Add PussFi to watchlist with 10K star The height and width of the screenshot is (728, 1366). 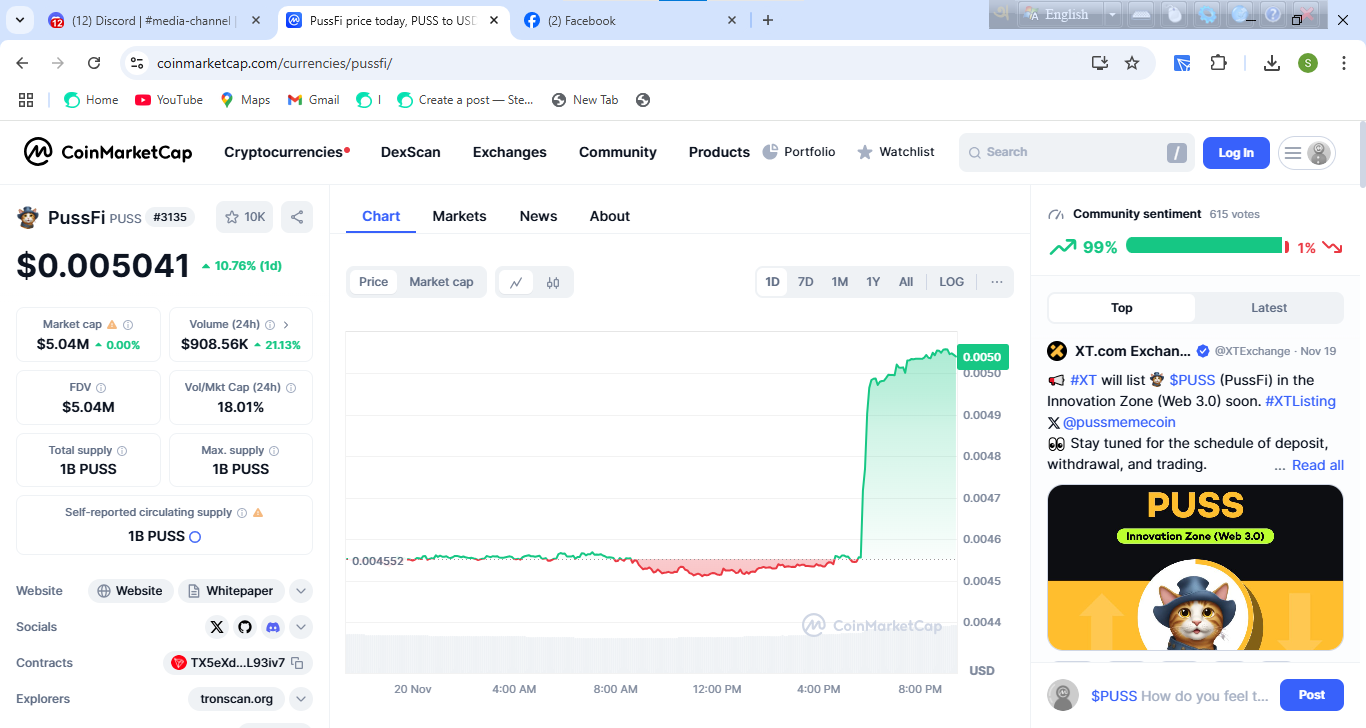pyautogui.click(x=245, y=217)
